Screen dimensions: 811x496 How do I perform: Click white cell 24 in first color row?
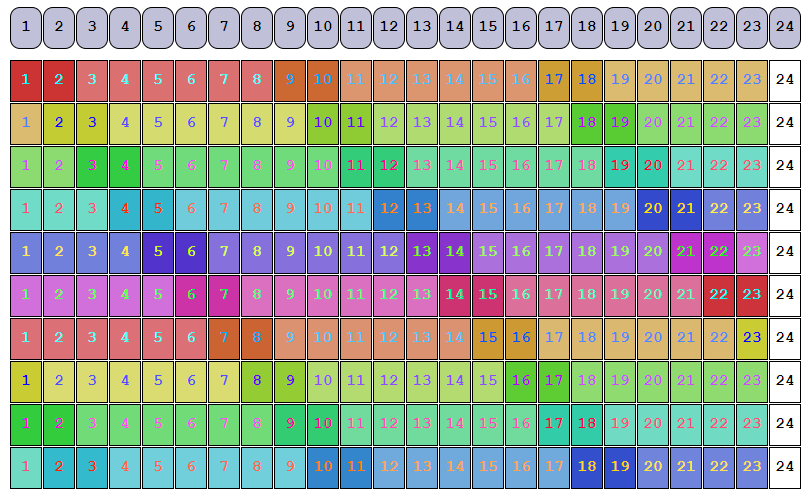[x=785, y=80]
